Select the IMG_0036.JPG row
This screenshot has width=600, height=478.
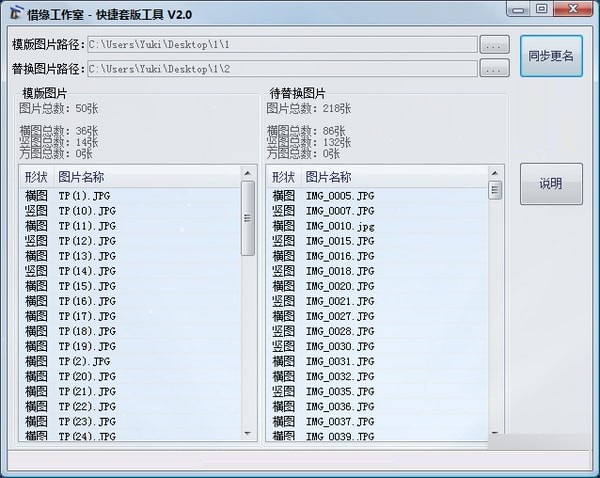pyautogui.click(x=377, y=406)
